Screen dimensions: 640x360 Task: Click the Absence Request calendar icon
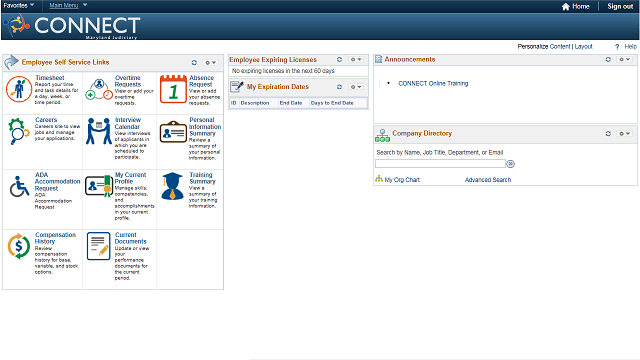[x=173, y=89]
